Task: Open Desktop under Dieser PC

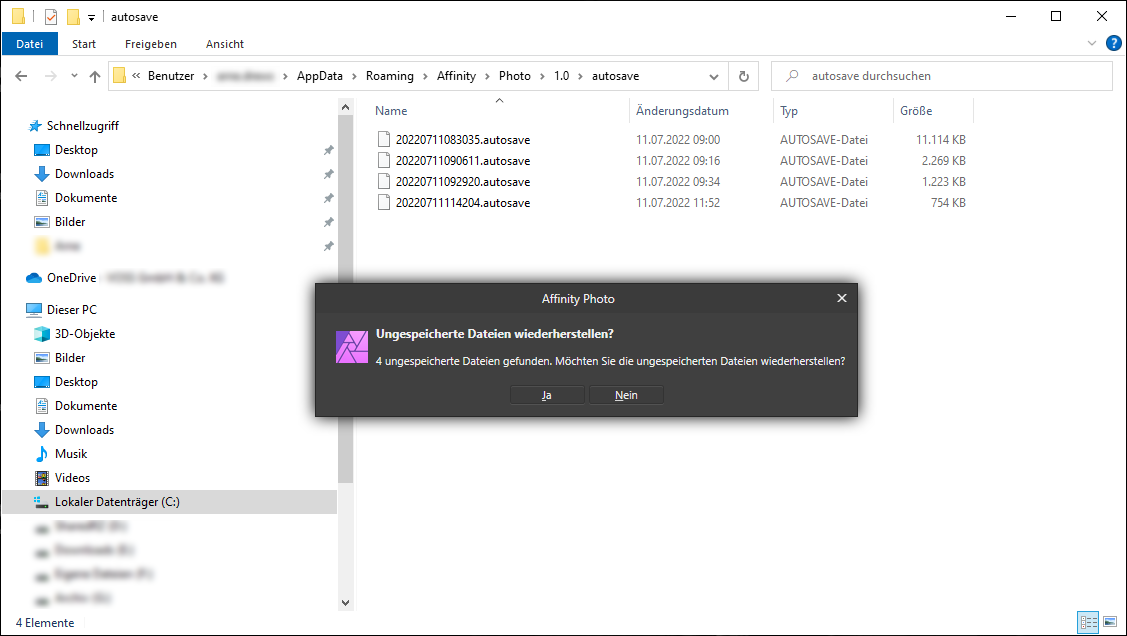Action: tap(76, 382)
